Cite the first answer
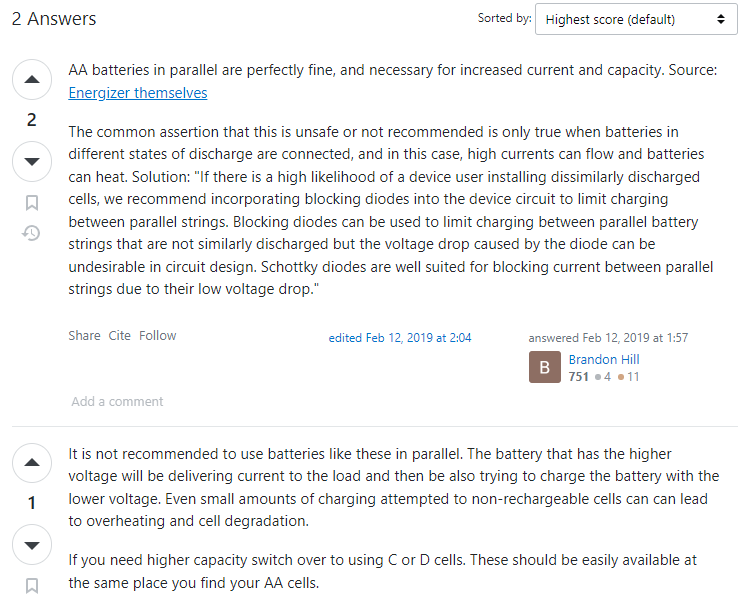 (119, 336)
